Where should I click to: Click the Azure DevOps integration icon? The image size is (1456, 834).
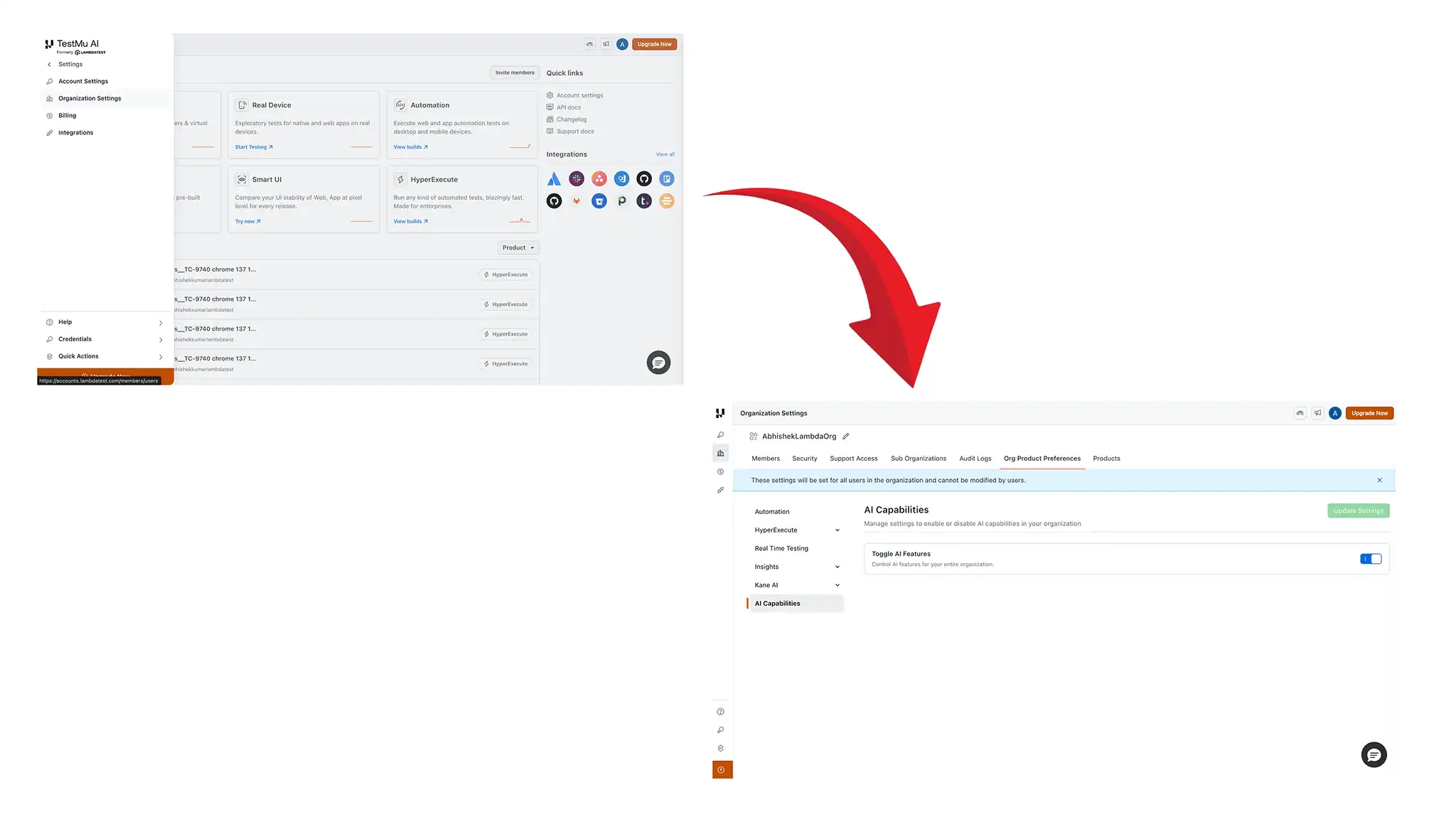621,178
